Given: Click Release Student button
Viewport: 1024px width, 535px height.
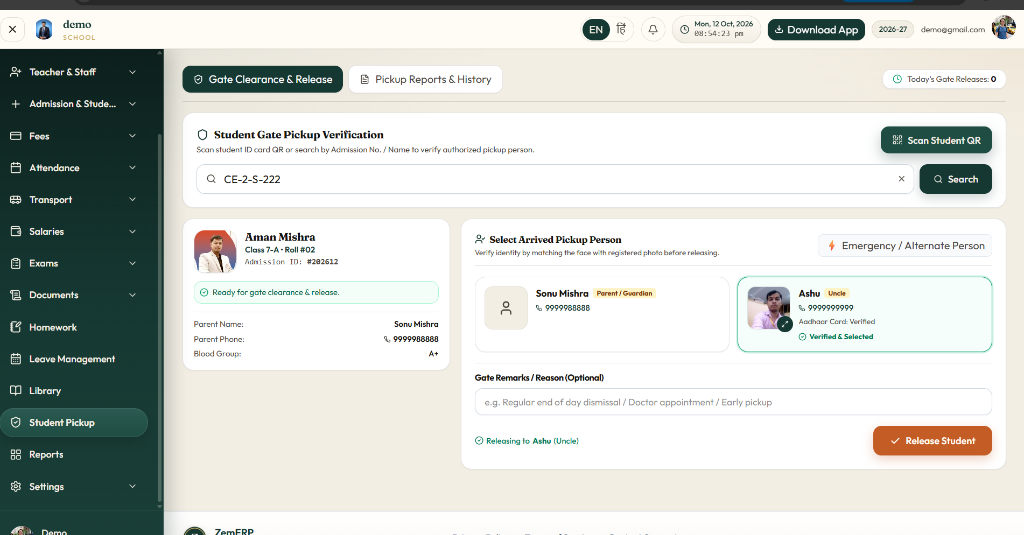Looking at the screenshot, I should coord(932,441).
